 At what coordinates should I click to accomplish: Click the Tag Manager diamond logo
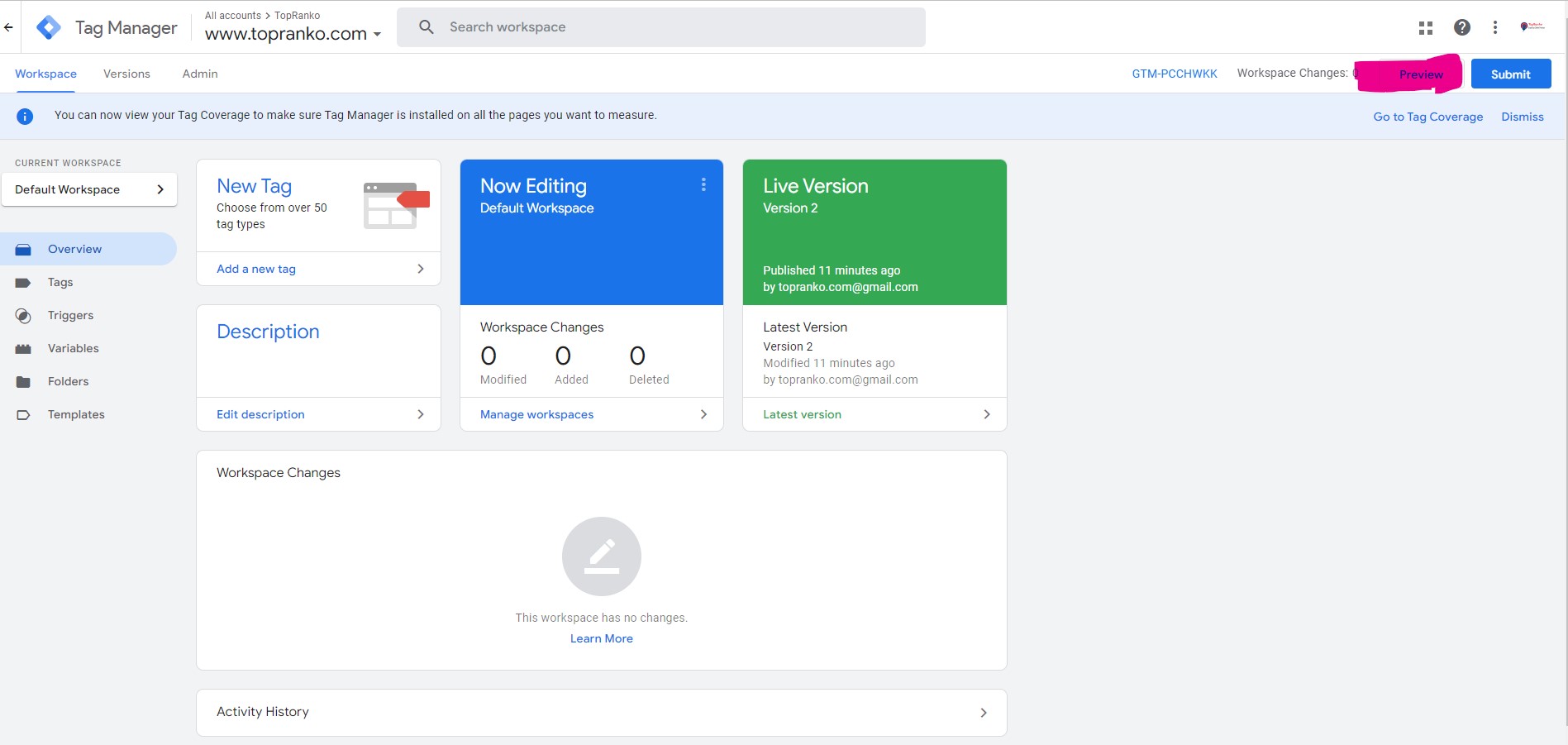[x=49, y=27]
